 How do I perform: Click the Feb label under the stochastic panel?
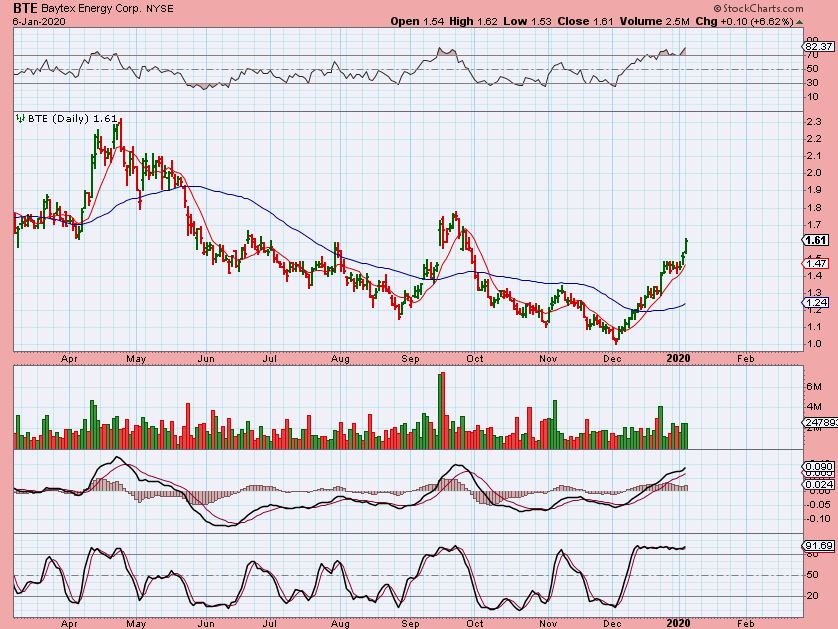click(x=746, y=623)
